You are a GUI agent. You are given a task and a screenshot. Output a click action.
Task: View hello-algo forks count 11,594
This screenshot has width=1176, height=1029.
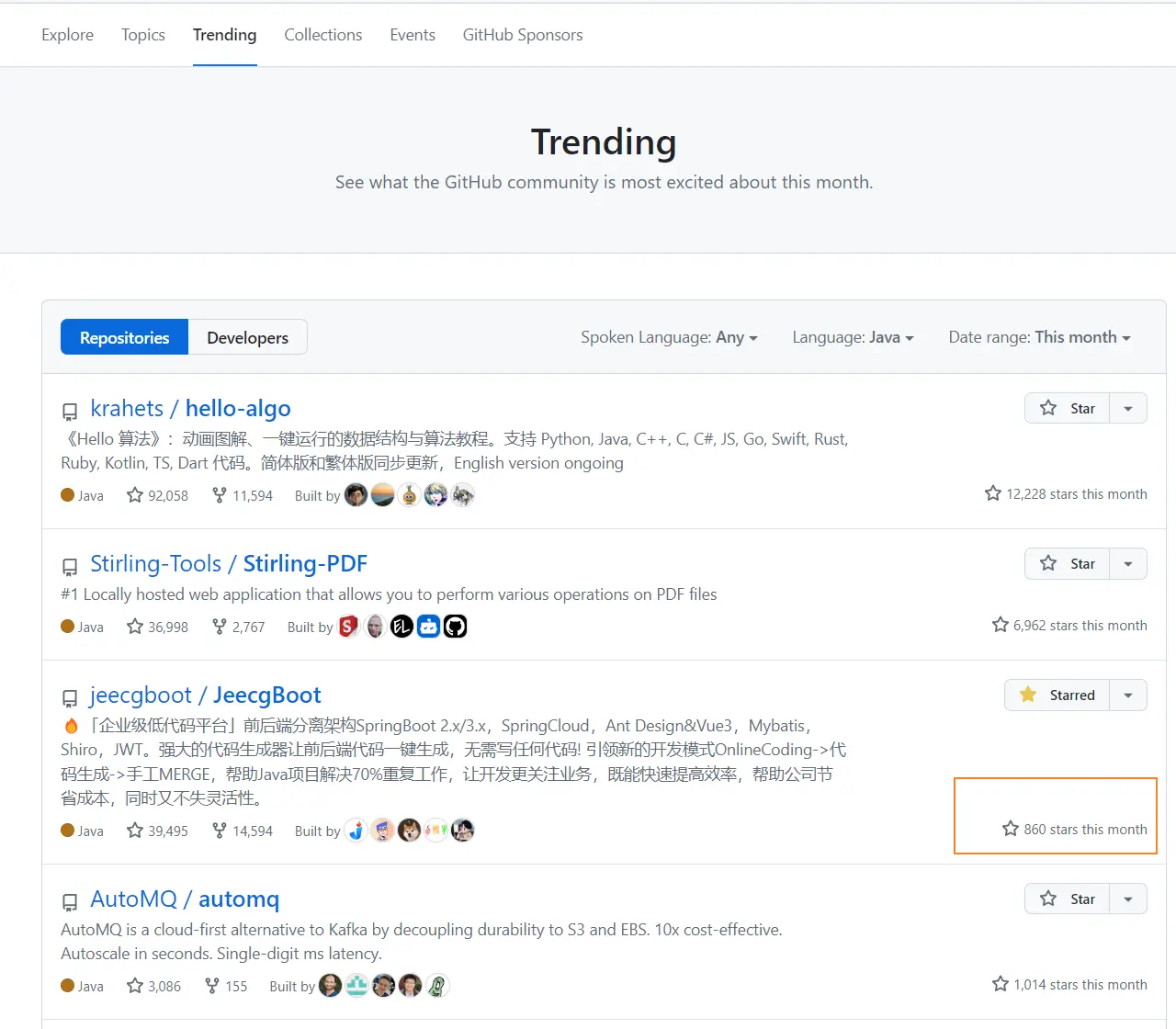[242, 495]
